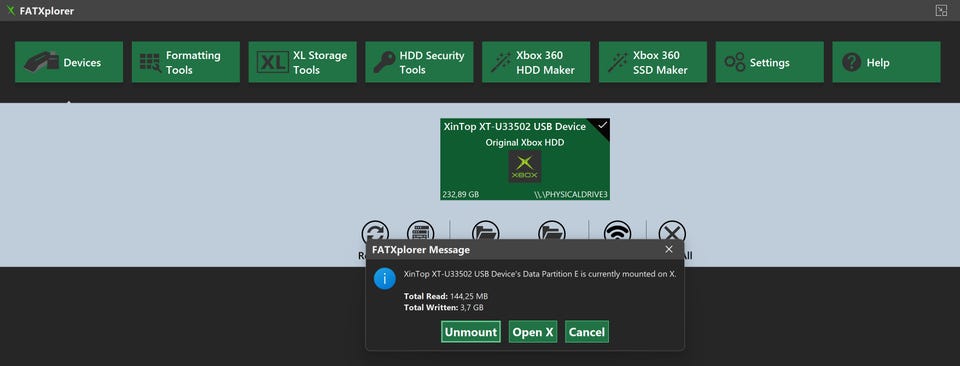Select XL Storage Tools

tap(302, 62)
